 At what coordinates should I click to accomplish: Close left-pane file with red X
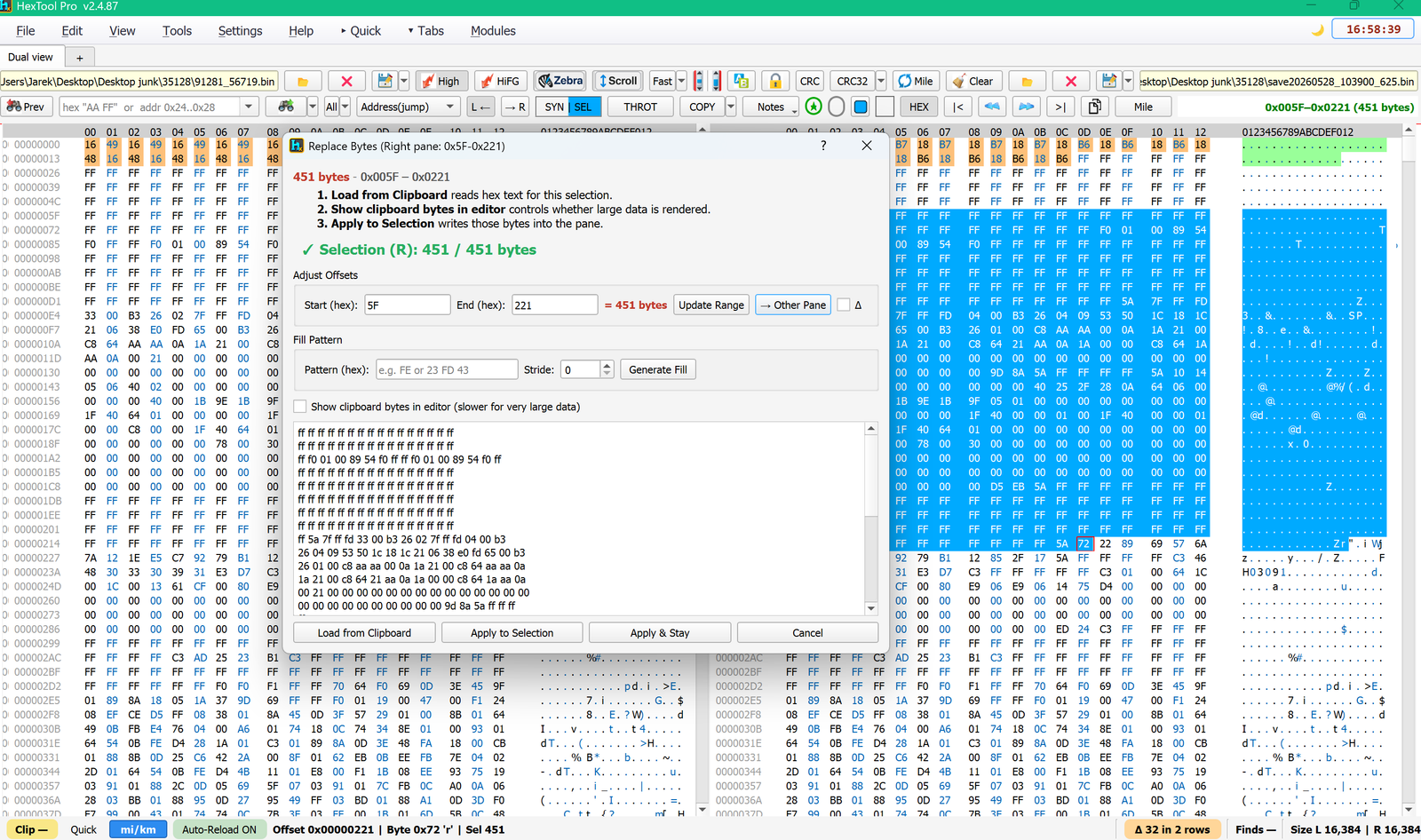pyautogui.click(x=346, y=81)
